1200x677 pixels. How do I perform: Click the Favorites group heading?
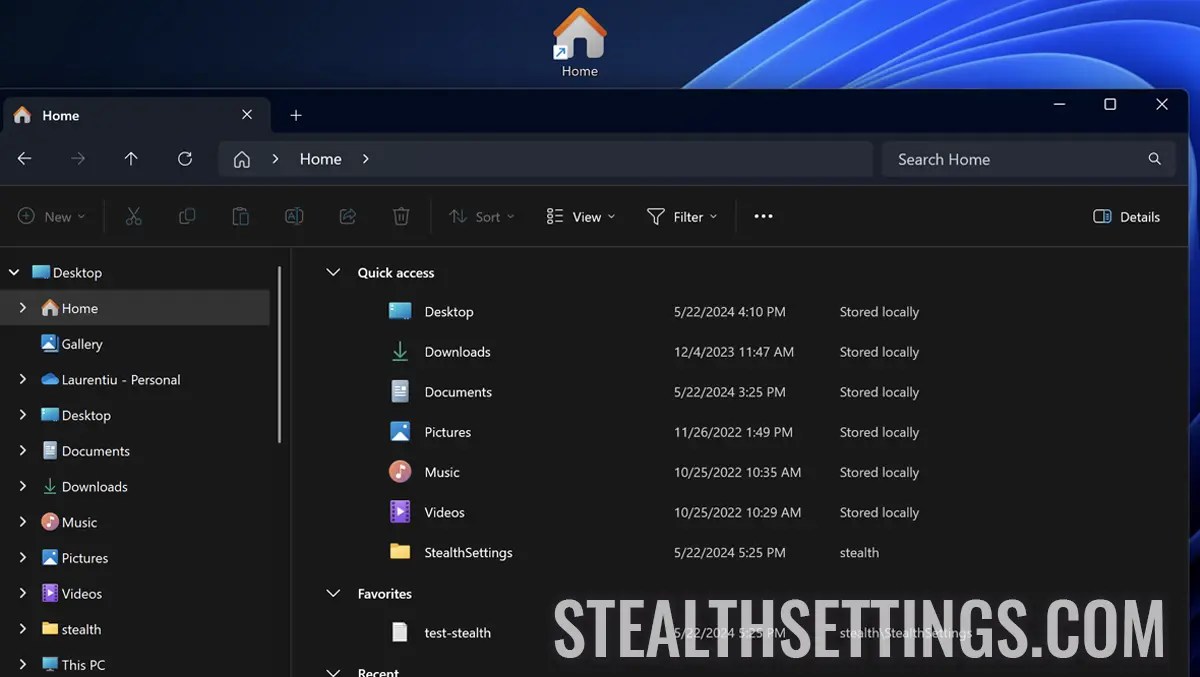point(385,594)
